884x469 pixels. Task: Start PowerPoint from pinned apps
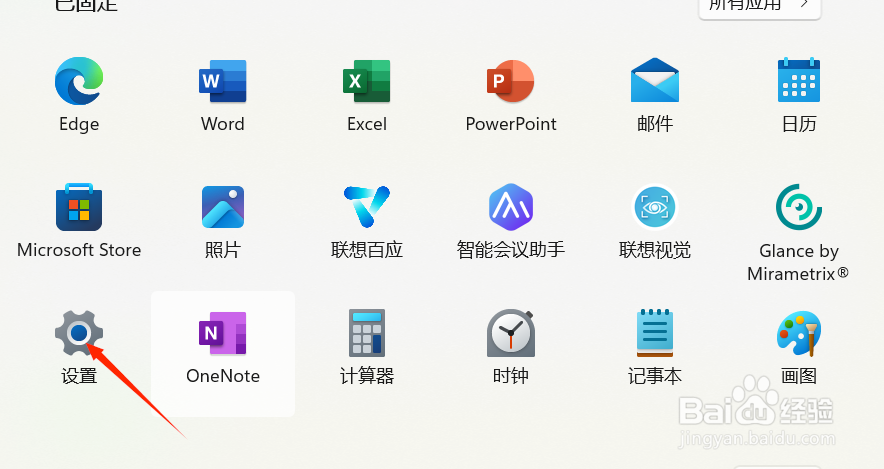(510, 81)
